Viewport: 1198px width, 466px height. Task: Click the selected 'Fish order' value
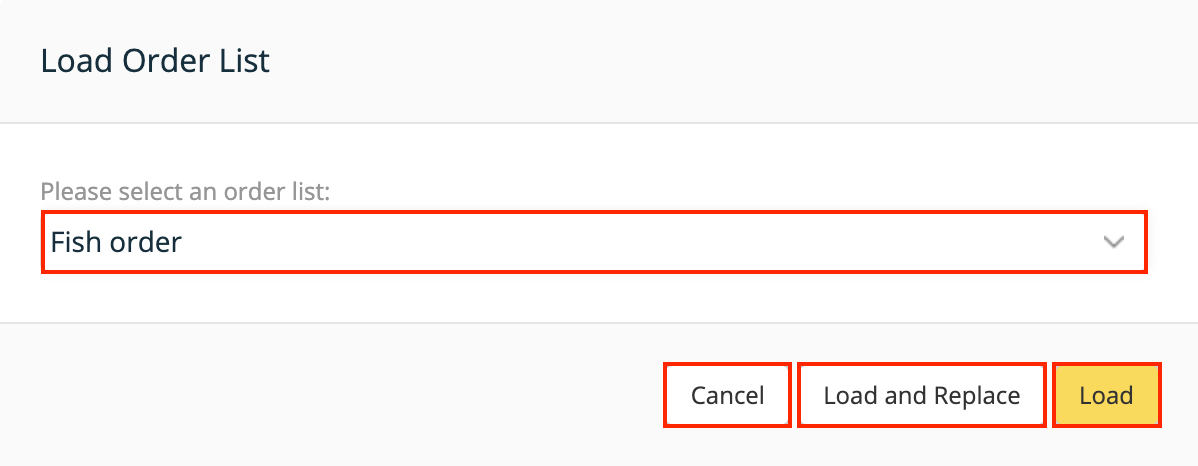click(x=116, y=242)
